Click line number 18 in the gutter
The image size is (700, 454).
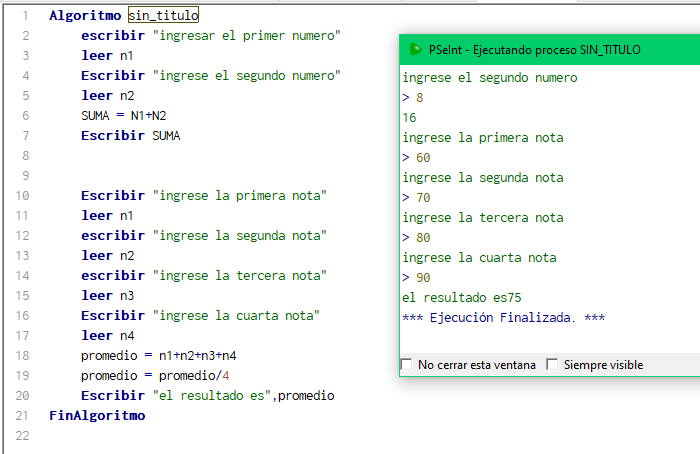[22, 355]
